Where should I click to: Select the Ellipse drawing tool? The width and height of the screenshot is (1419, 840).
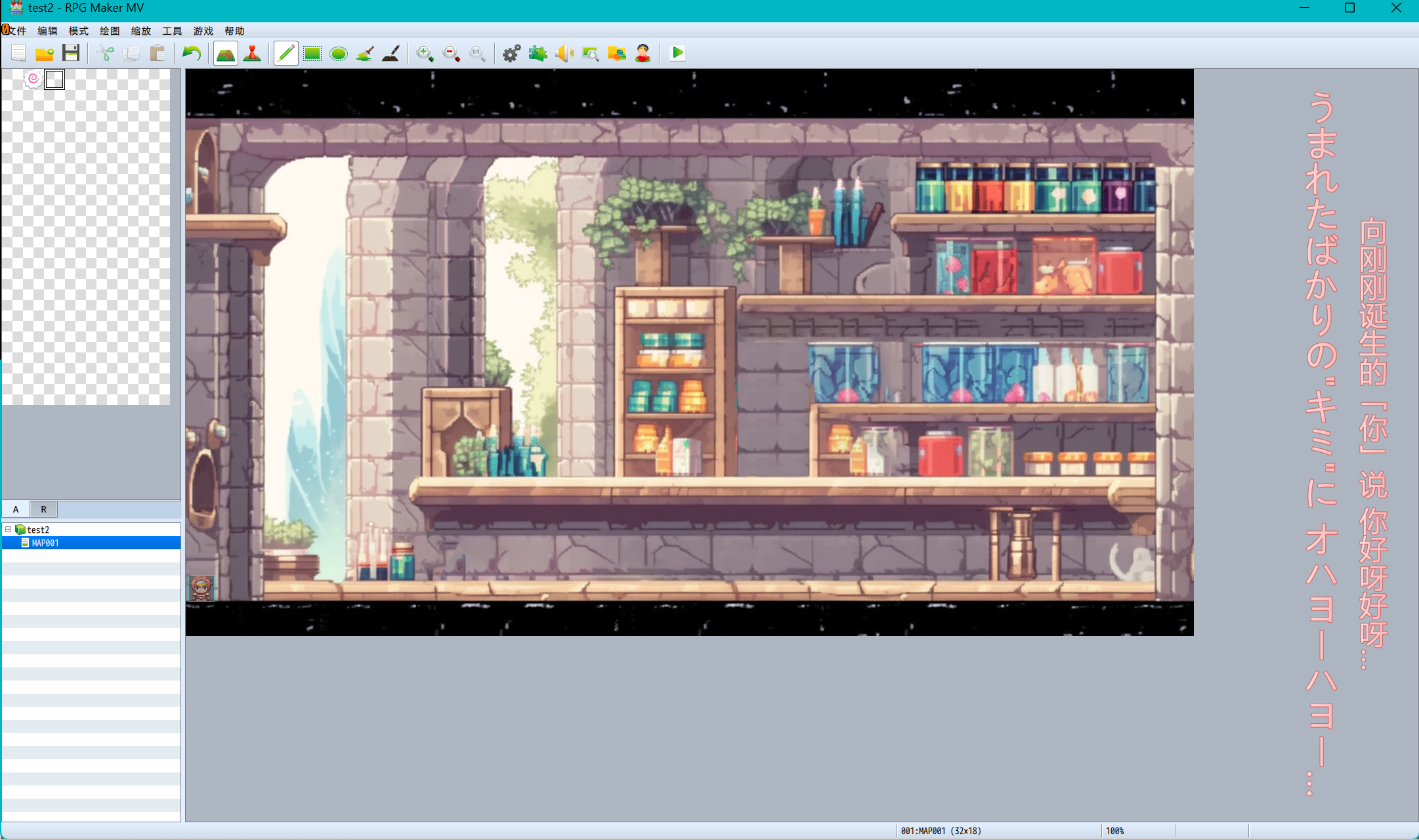tap(339, 53)
